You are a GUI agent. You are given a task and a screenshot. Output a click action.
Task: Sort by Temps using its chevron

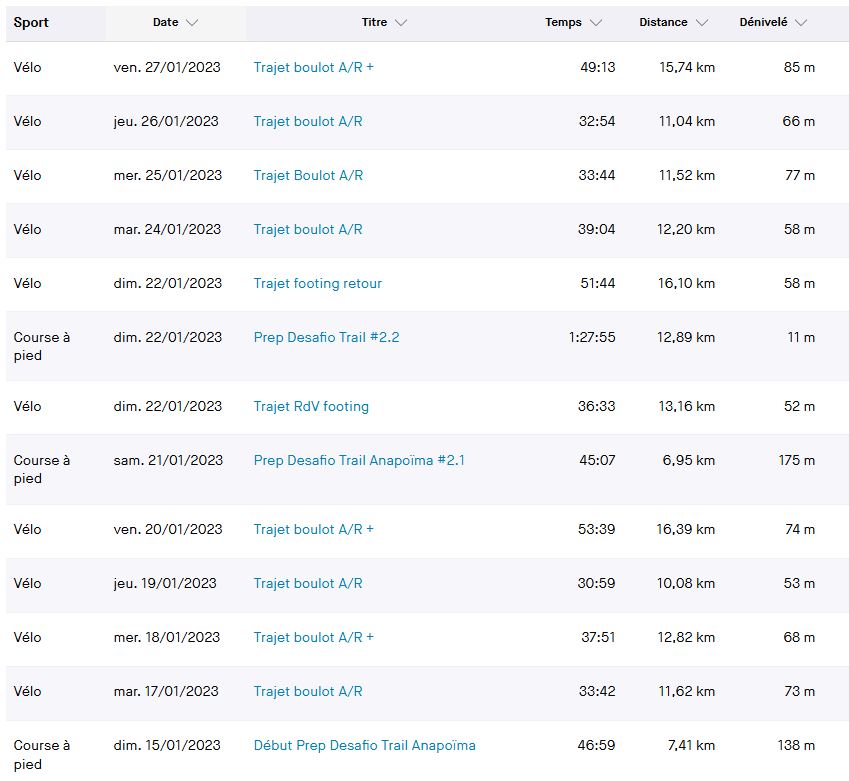click(596, 22)
